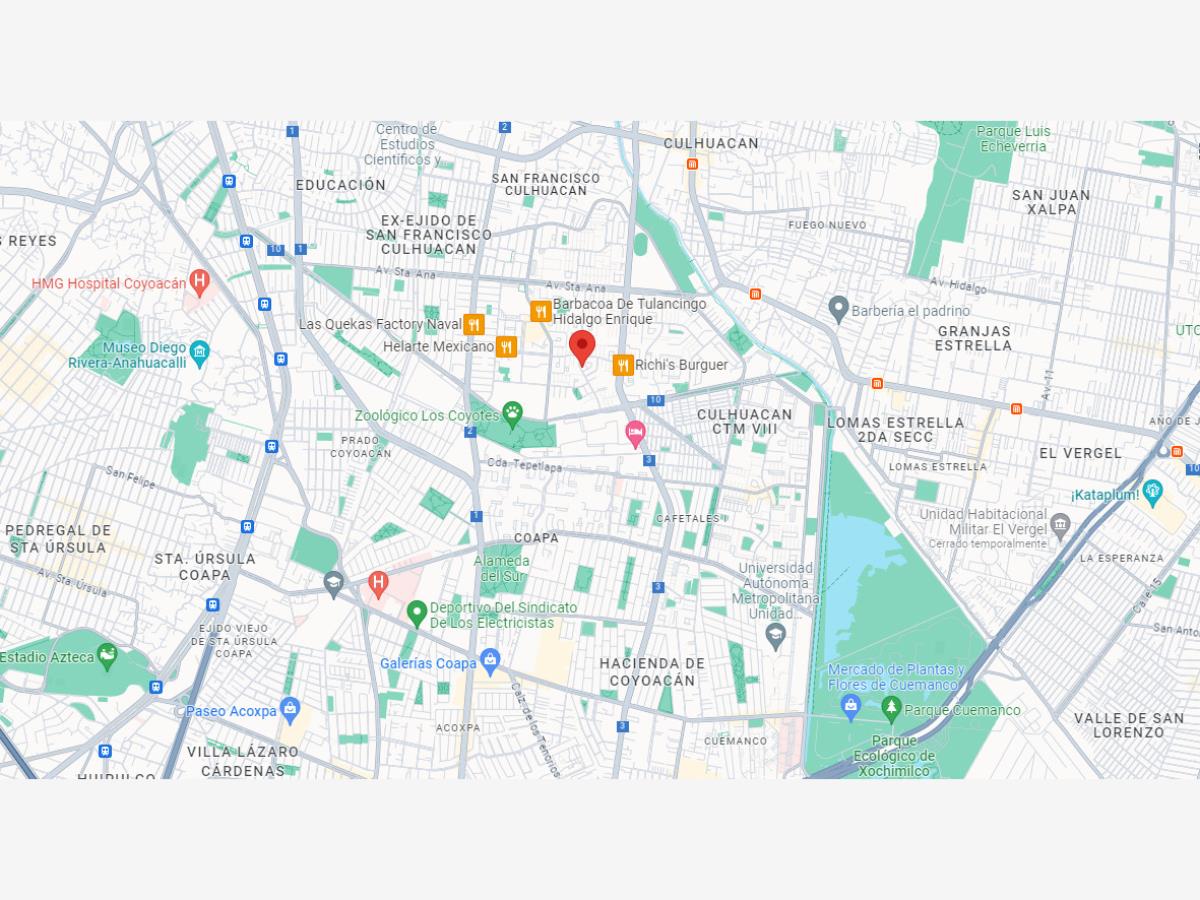1200x900 pixels.
Task: Select the STA. ÚRSULA COAPA label
Action: (x=205, y=566)
